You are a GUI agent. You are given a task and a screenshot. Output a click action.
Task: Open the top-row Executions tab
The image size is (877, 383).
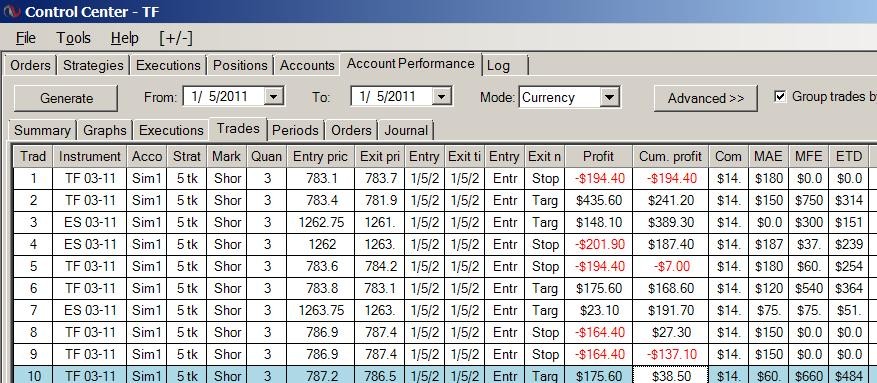168,65
